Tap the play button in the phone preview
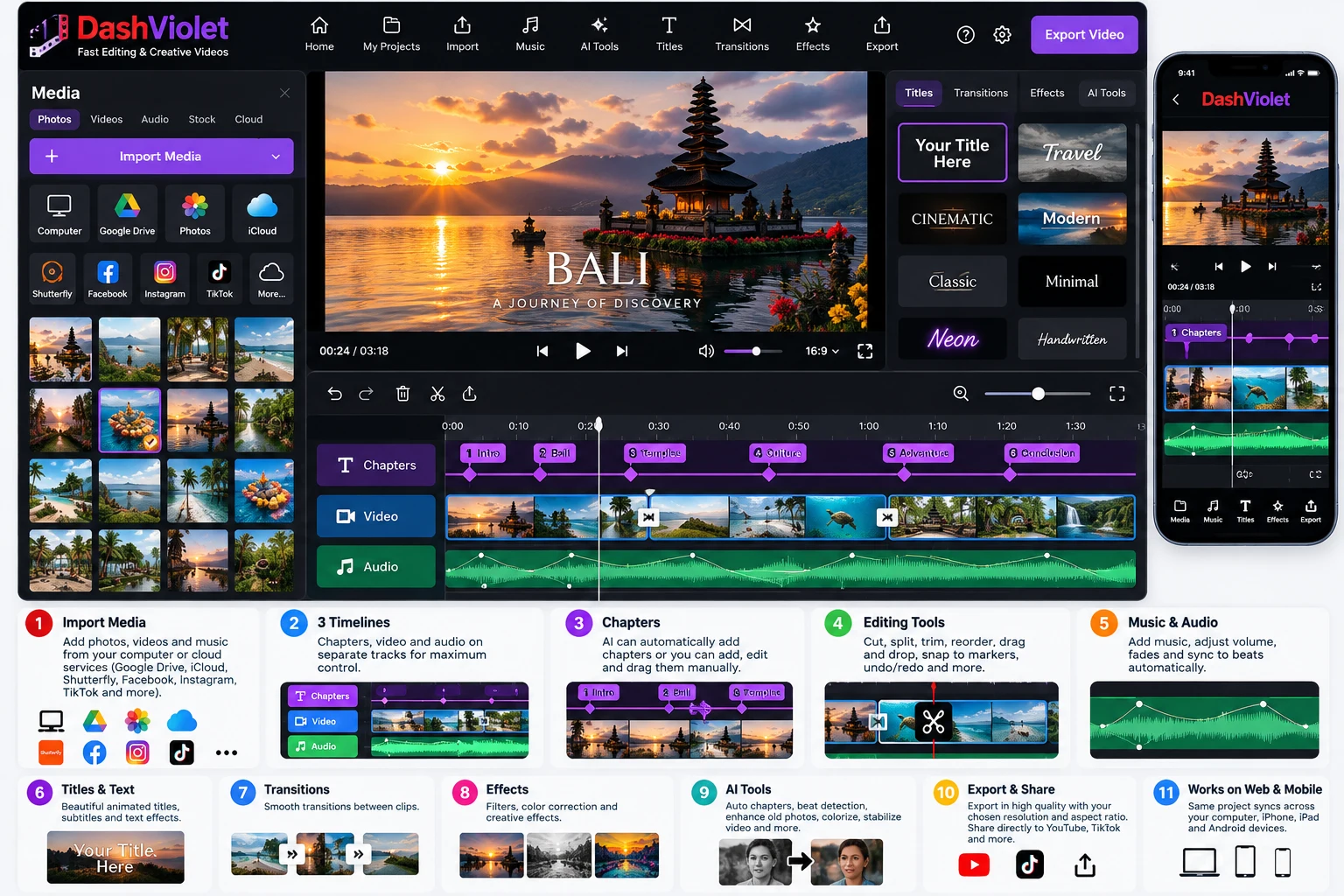Screen dimensions: 1344x896 click(1246, 266)
